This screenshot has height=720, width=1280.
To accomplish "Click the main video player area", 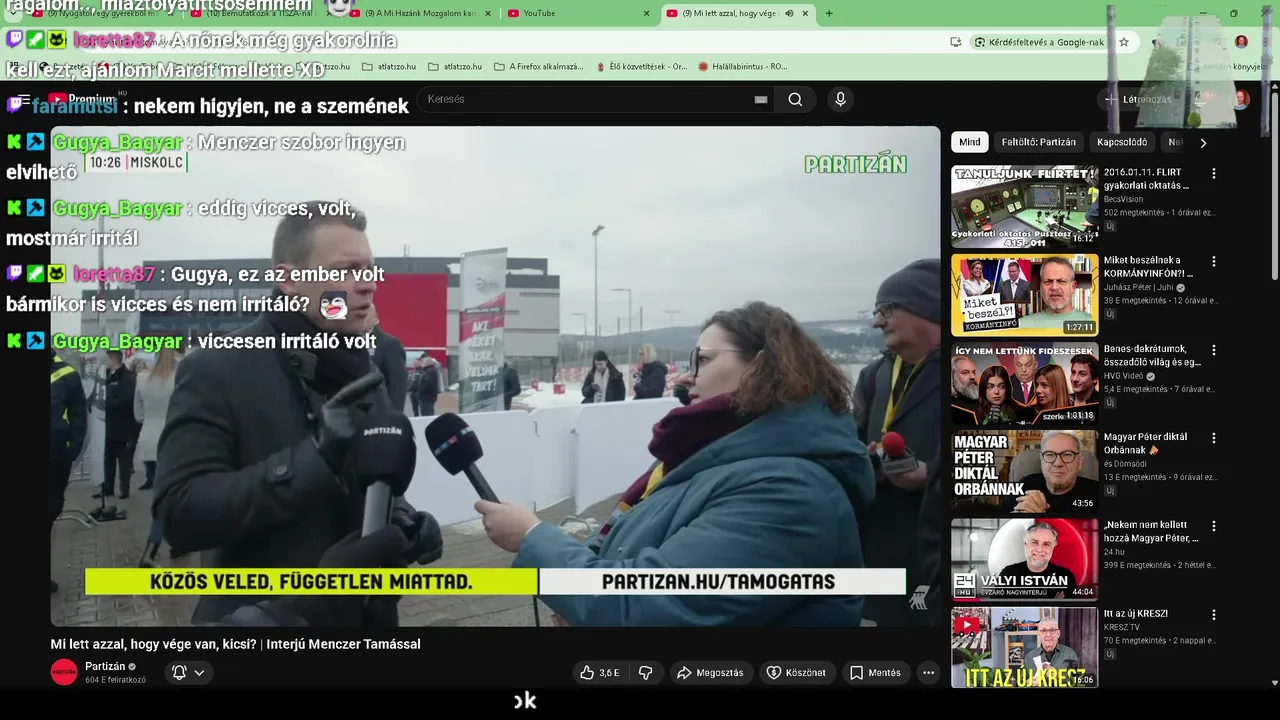I will (495, 376).
